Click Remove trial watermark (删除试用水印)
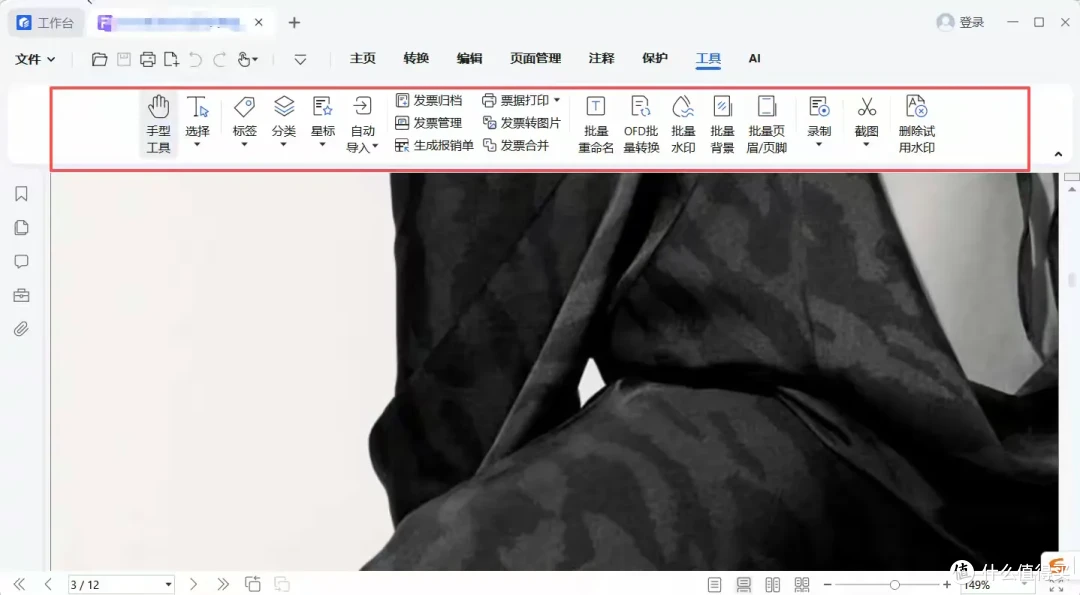Viewport: 1080px width, 595px height. coord(917,125)
